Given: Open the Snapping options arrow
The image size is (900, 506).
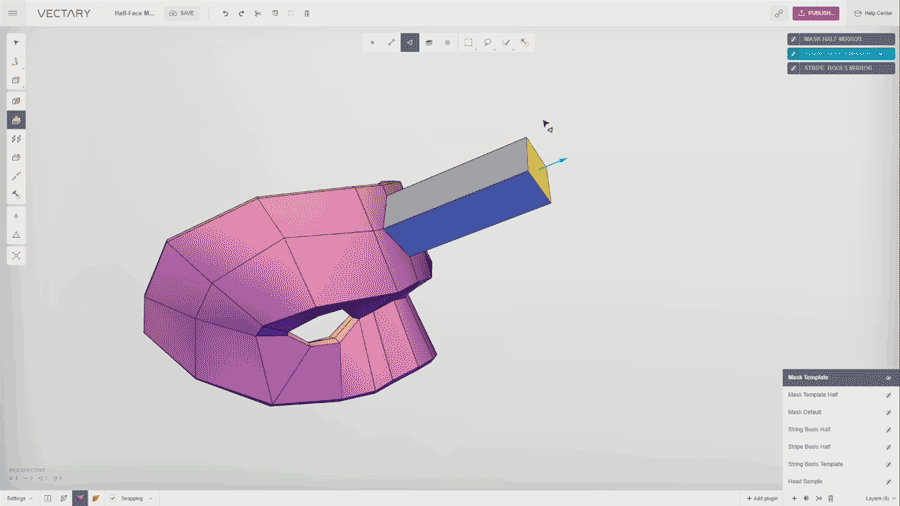Looking at the screenshot, I should pos(150,498).
